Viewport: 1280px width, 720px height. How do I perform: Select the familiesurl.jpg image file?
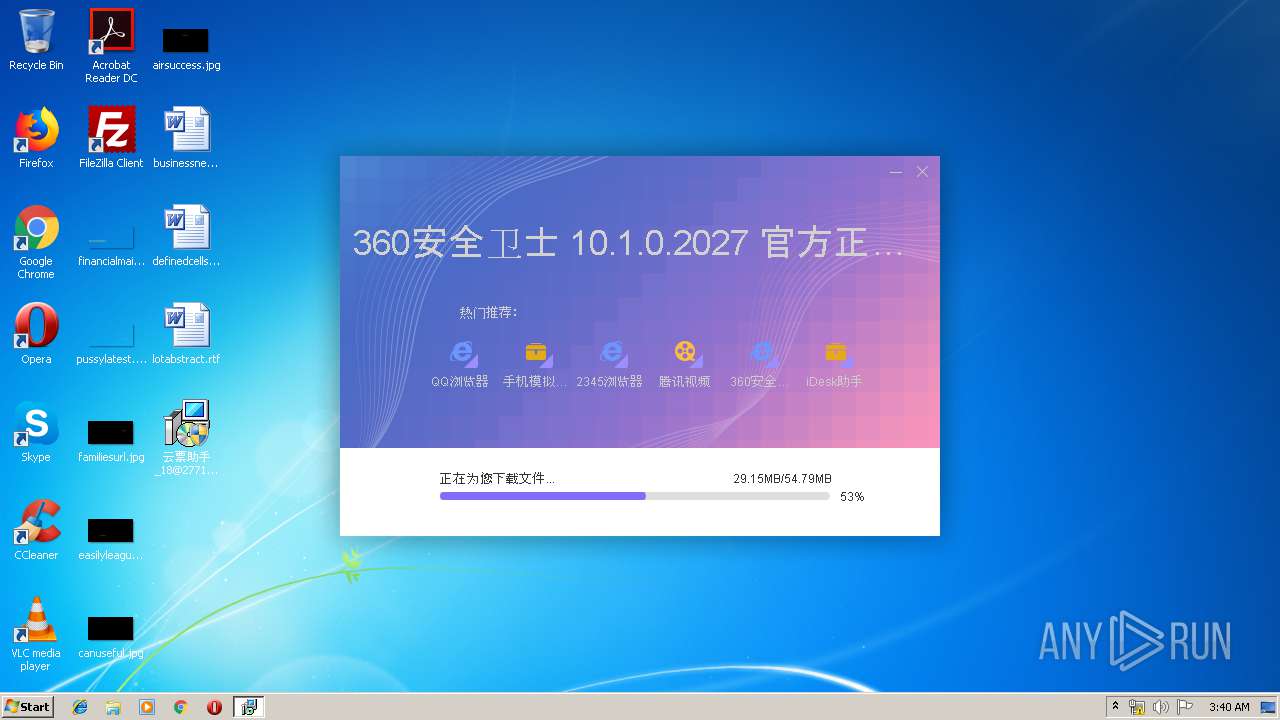pyautogui.click(x=111, y=441)
